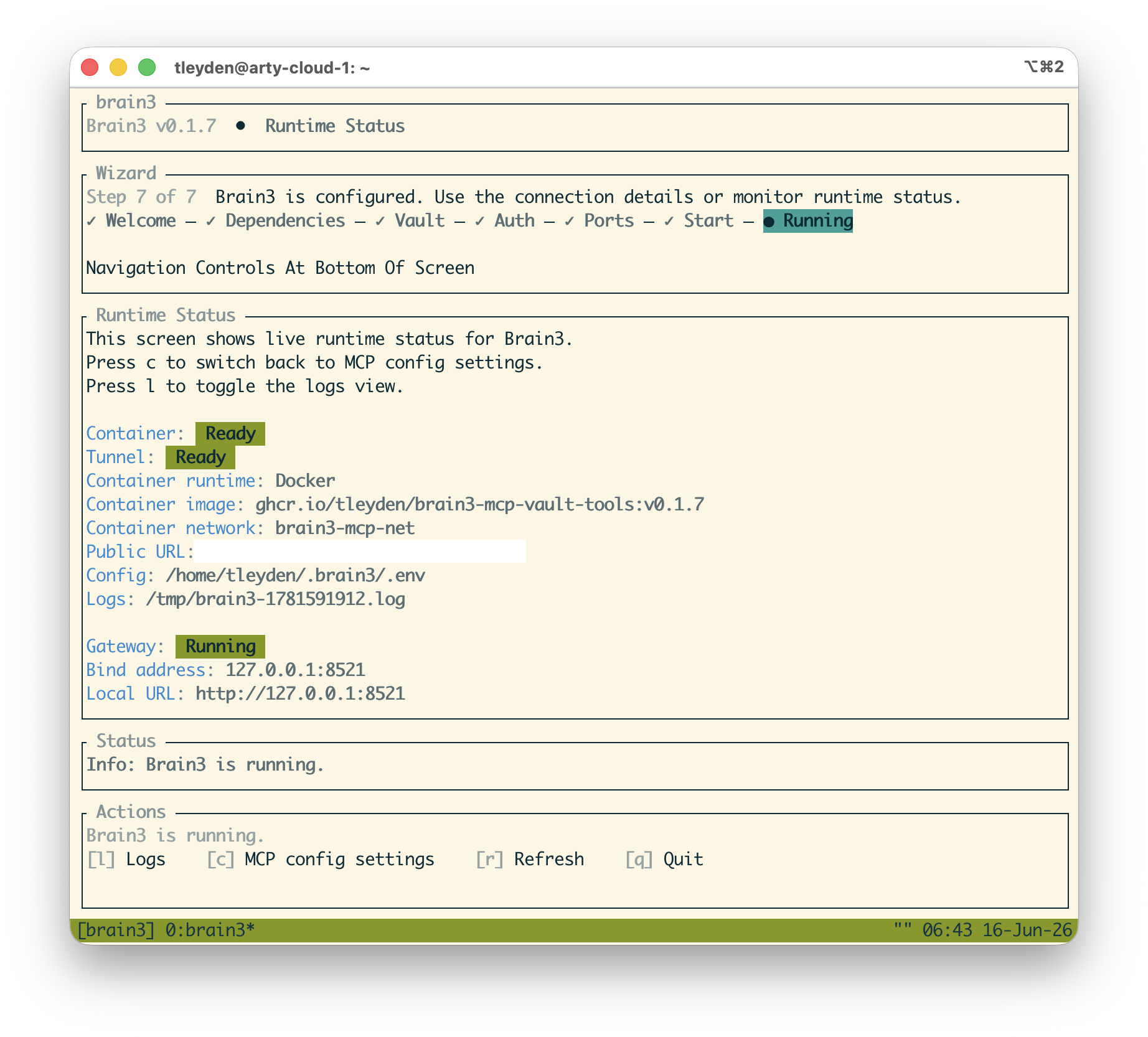This screenshot has width=1148, height=1037.
Task: Click the Container Ready status badge
Action: 230,433
